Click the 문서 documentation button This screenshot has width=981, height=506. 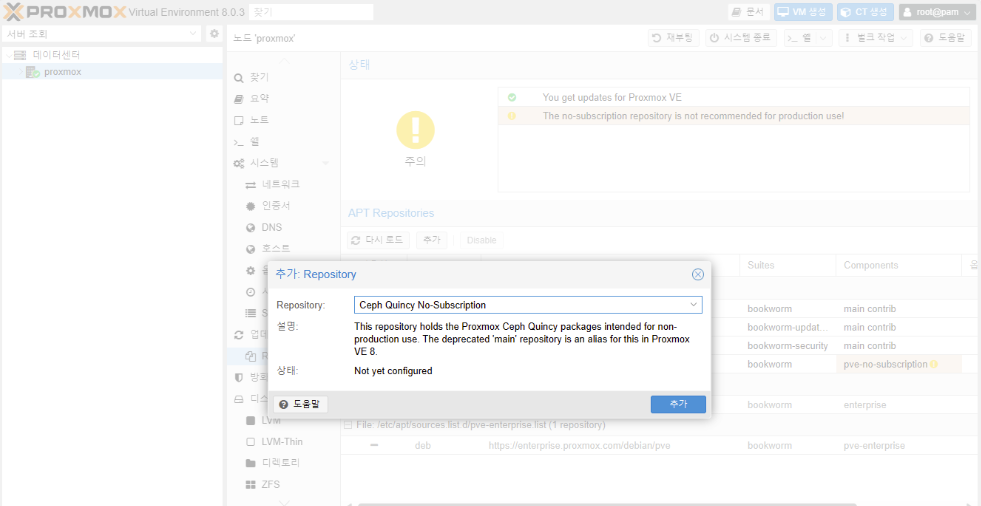pos(750,12)
